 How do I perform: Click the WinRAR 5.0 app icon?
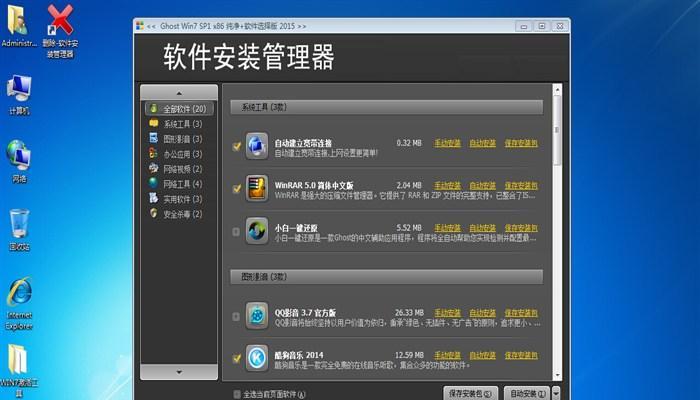point(257,188)
